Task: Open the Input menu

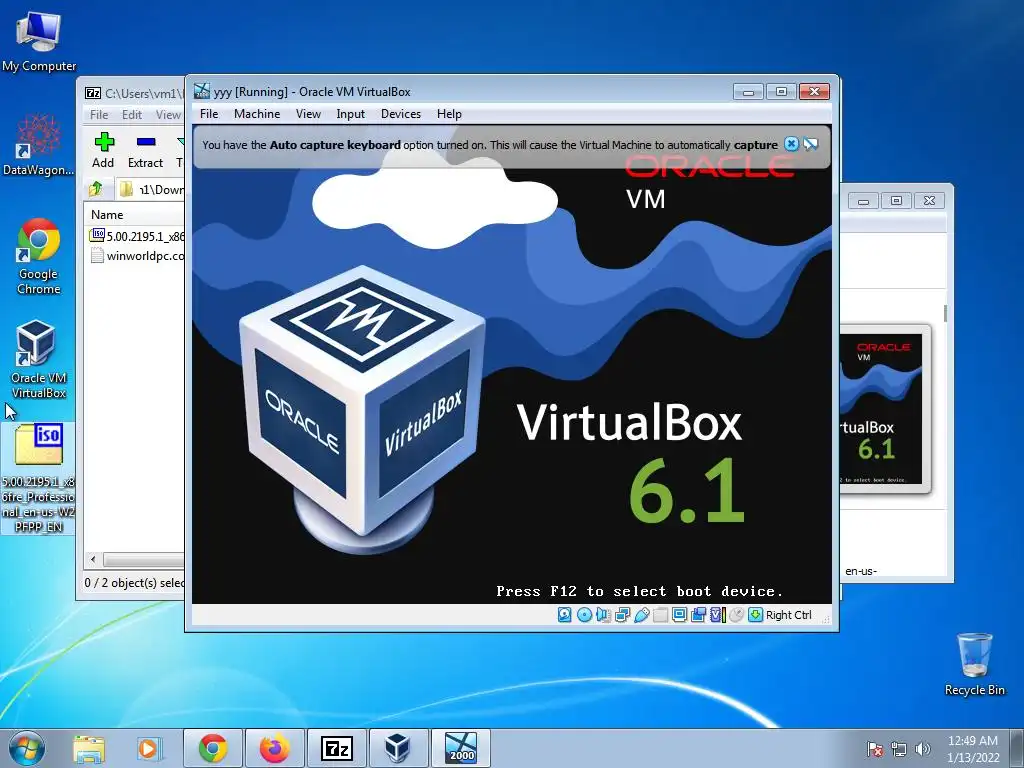Action: 351,114
